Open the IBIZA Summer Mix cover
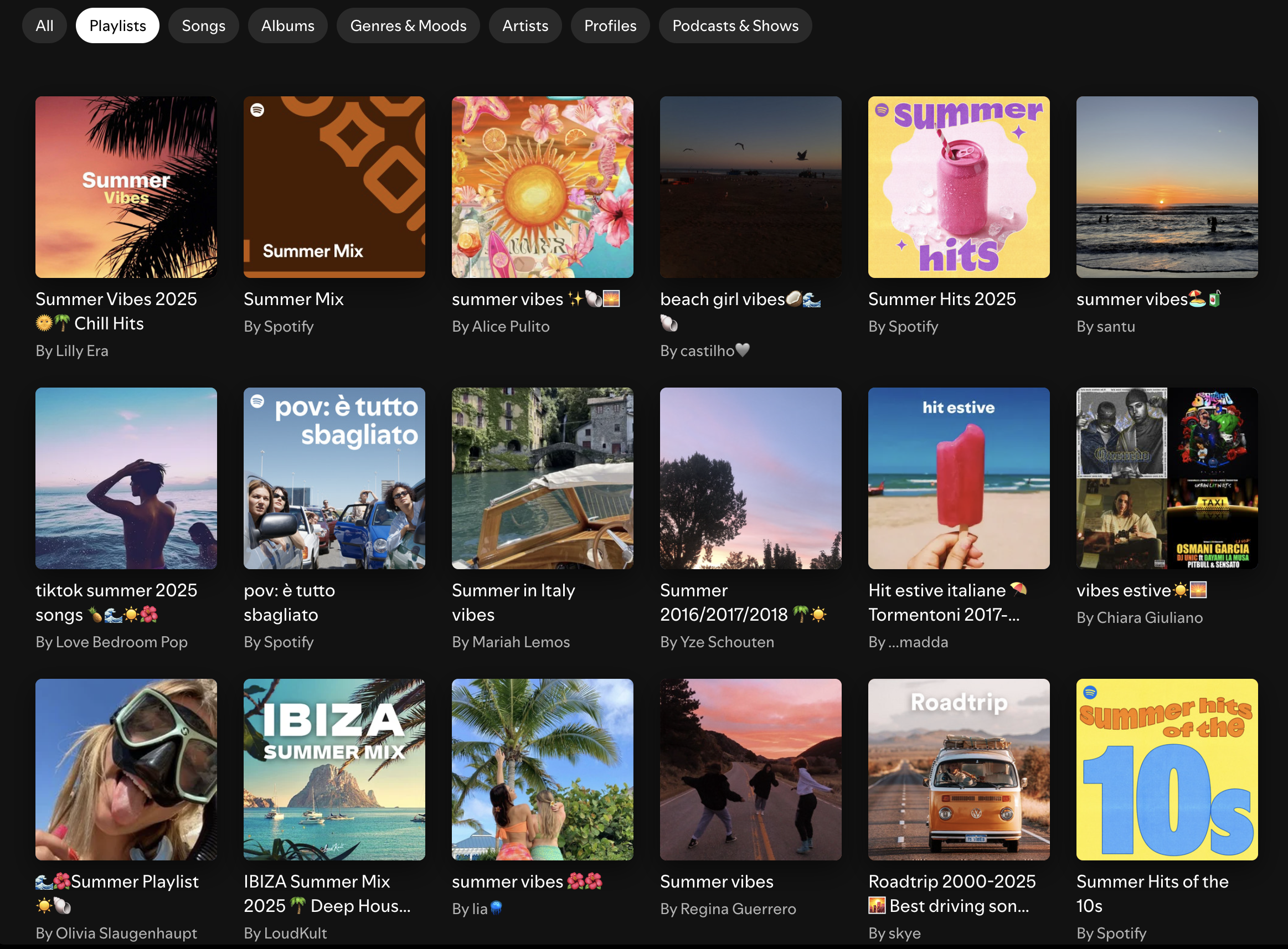 click(334, 769)
